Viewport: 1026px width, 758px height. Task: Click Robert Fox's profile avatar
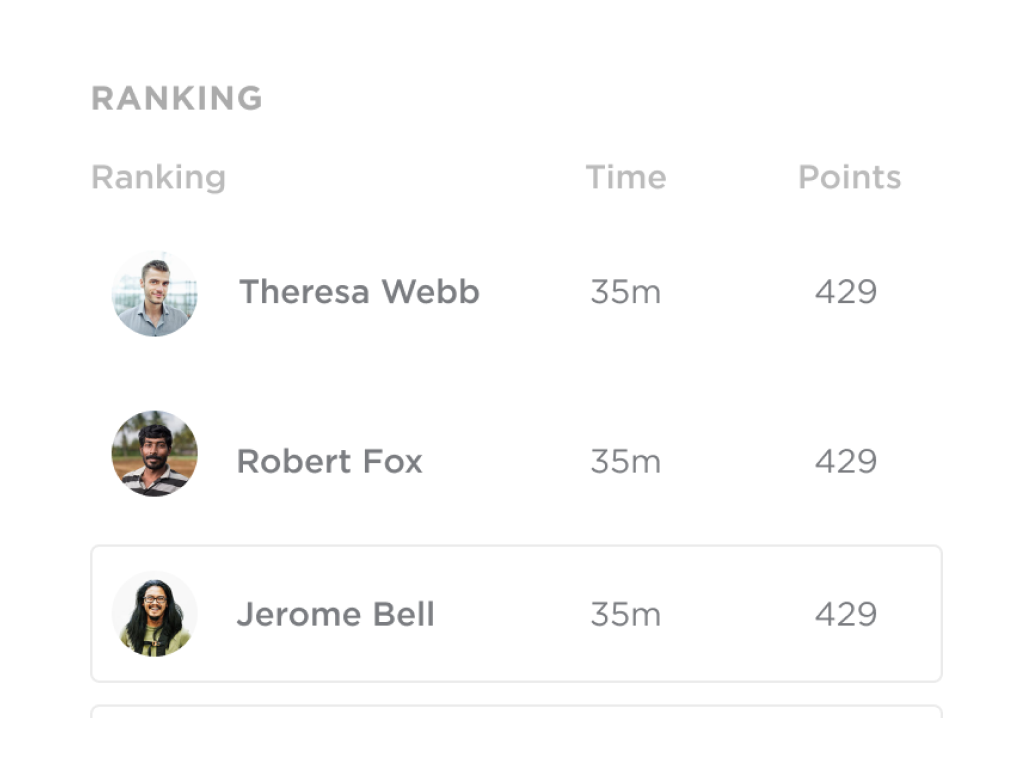(x=154, y=454)
